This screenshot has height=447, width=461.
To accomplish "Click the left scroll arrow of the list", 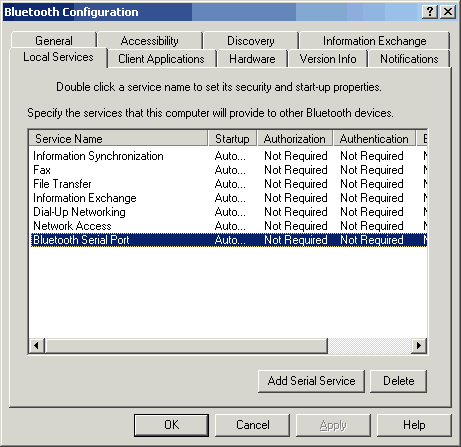I will [x=36, y=345].
